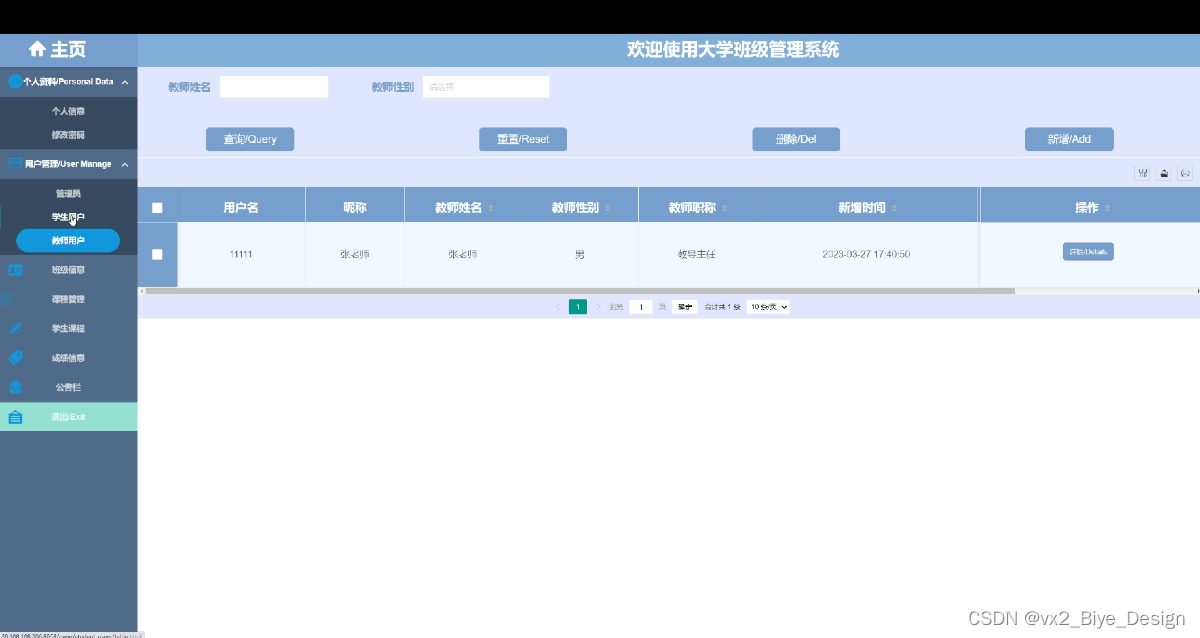Click the 删除/Del button
The height and width of the screenshot is (638, 1200).
click(x=796, y=139)
